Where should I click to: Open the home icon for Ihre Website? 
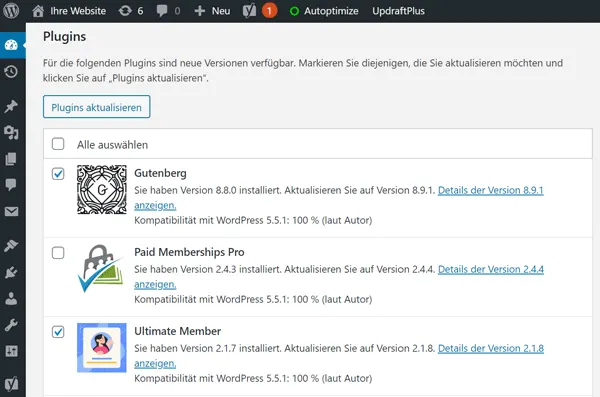click(38, 11)
